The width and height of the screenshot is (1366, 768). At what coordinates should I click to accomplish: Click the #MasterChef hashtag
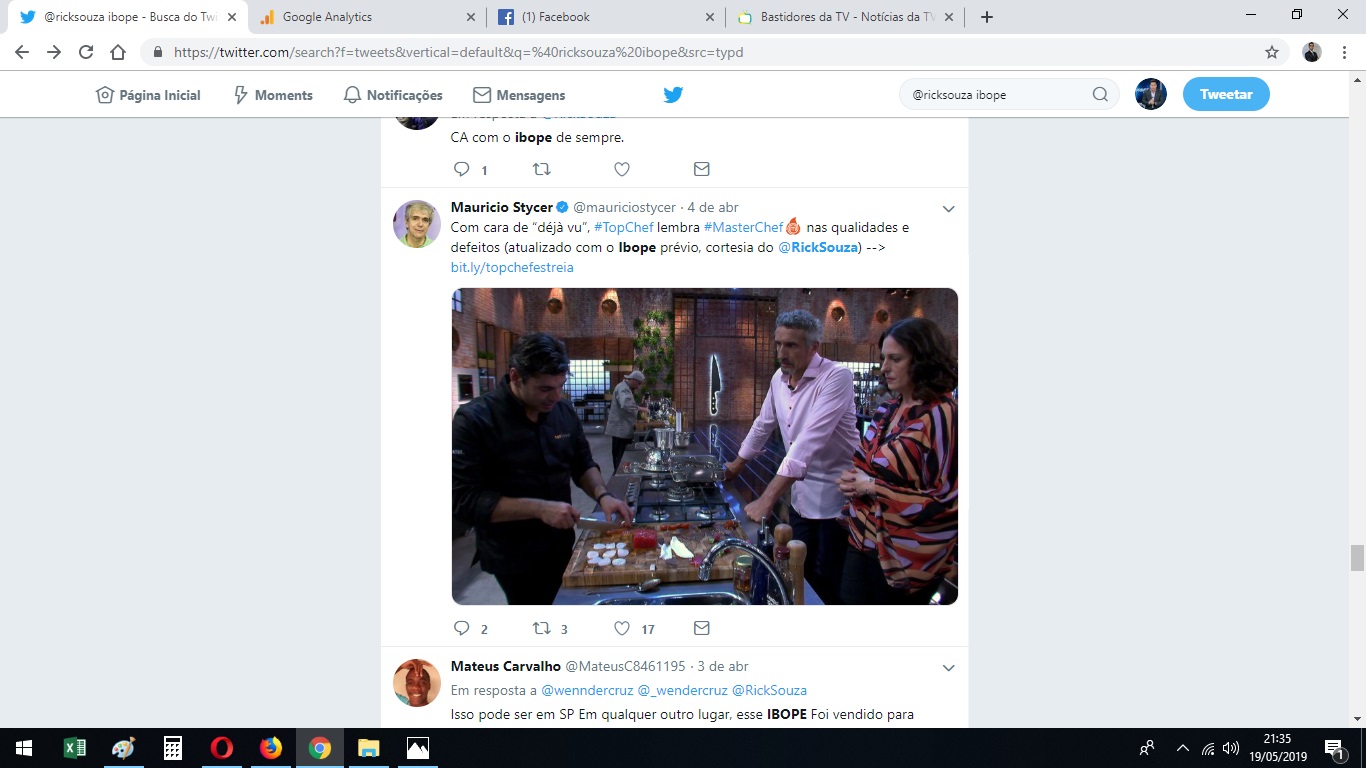click(x=743, y=227)
